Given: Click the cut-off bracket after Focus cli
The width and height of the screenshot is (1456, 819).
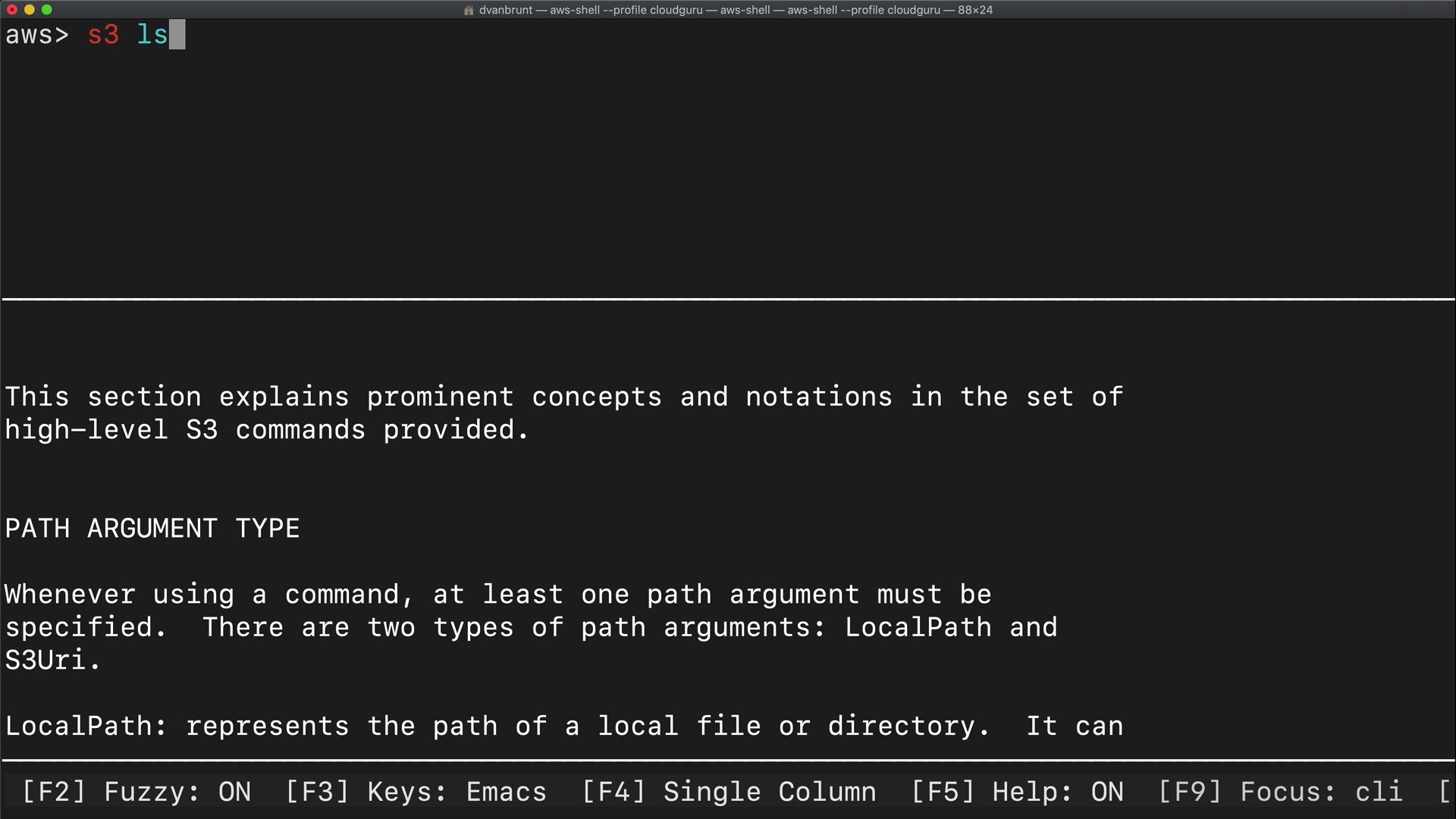Looking at the screenshot, I should (1445, 792).
